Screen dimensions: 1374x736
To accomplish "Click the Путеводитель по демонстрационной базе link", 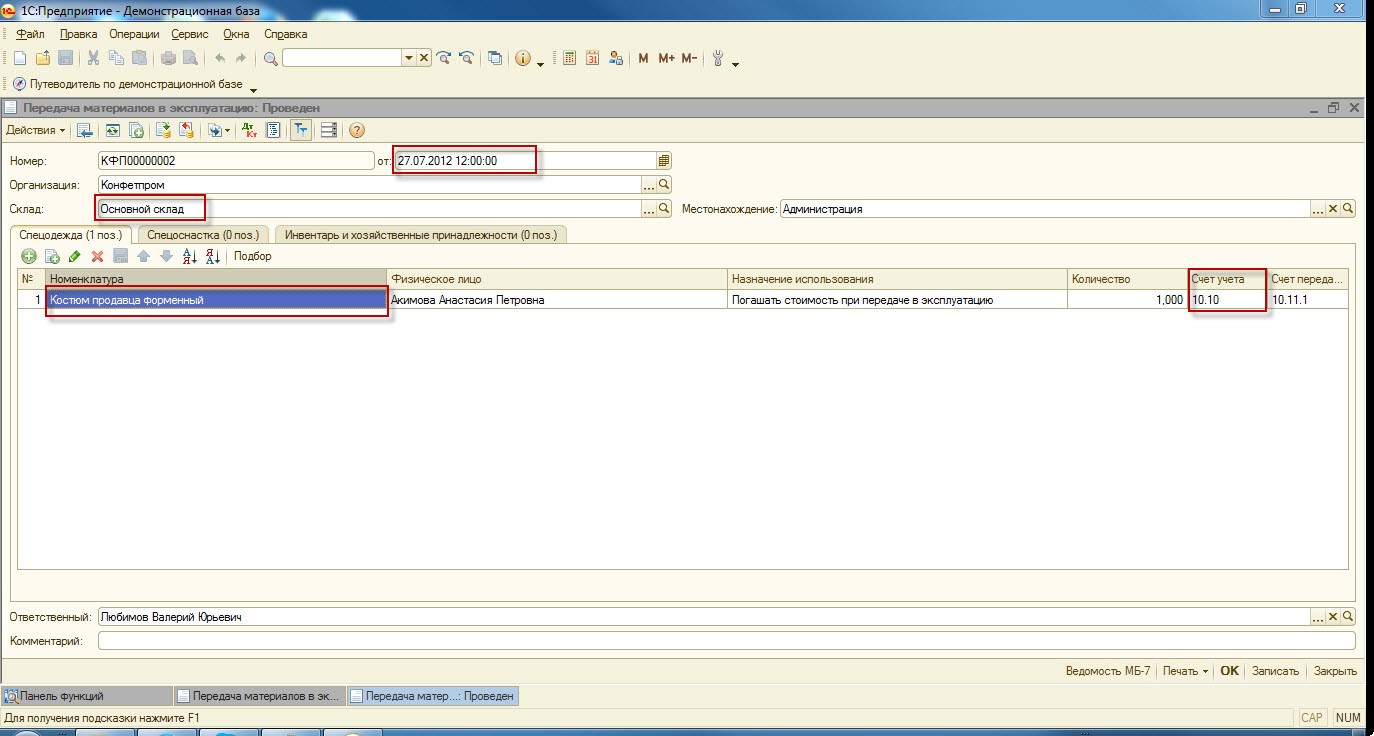I will (136, 84).
